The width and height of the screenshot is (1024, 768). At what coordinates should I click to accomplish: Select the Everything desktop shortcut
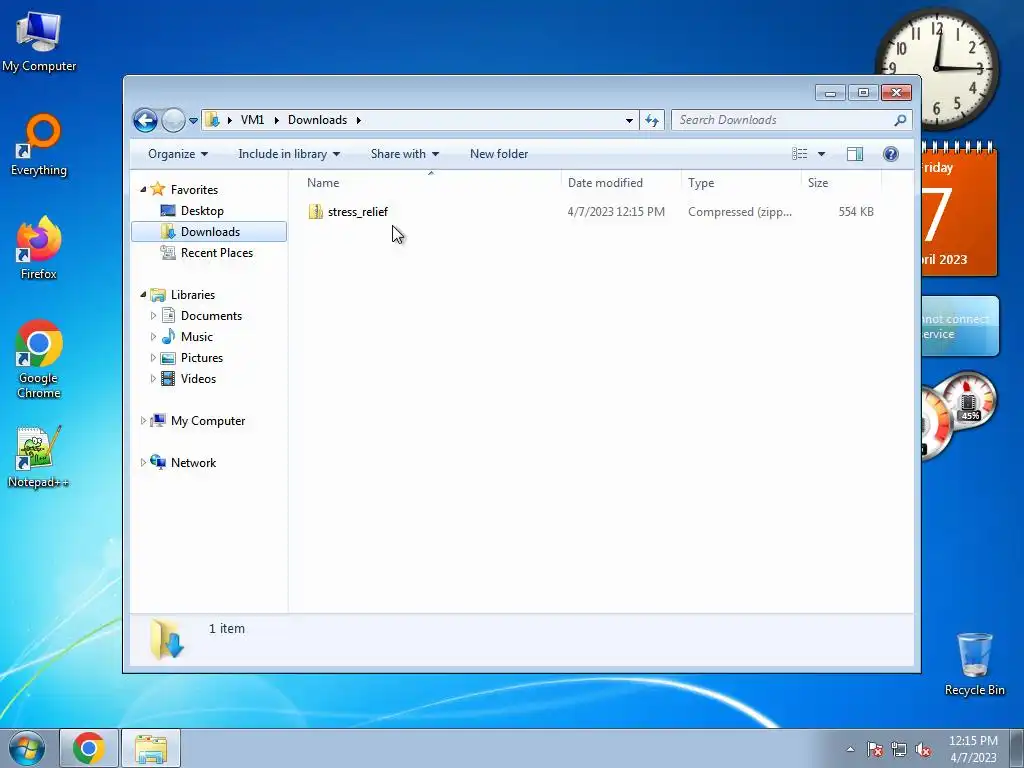click(x=39, y=146)
